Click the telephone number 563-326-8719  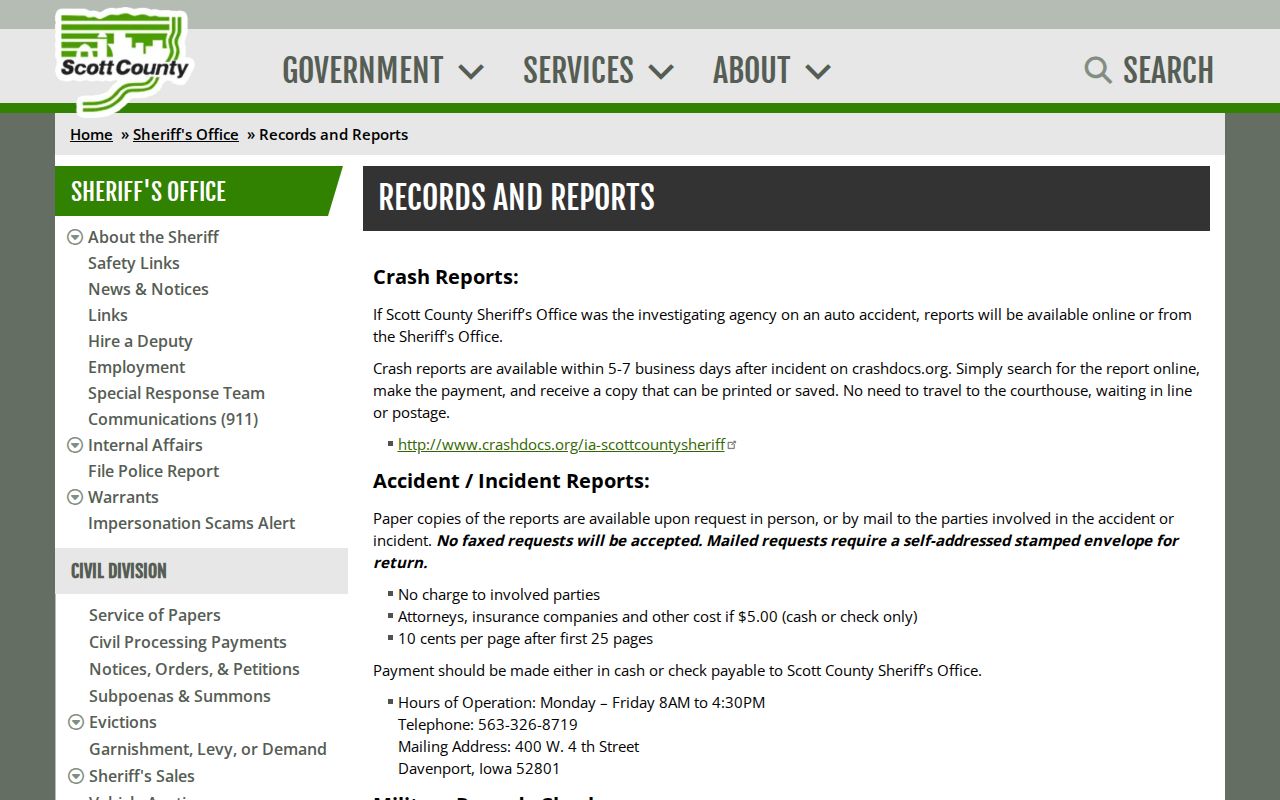point(528,724)
